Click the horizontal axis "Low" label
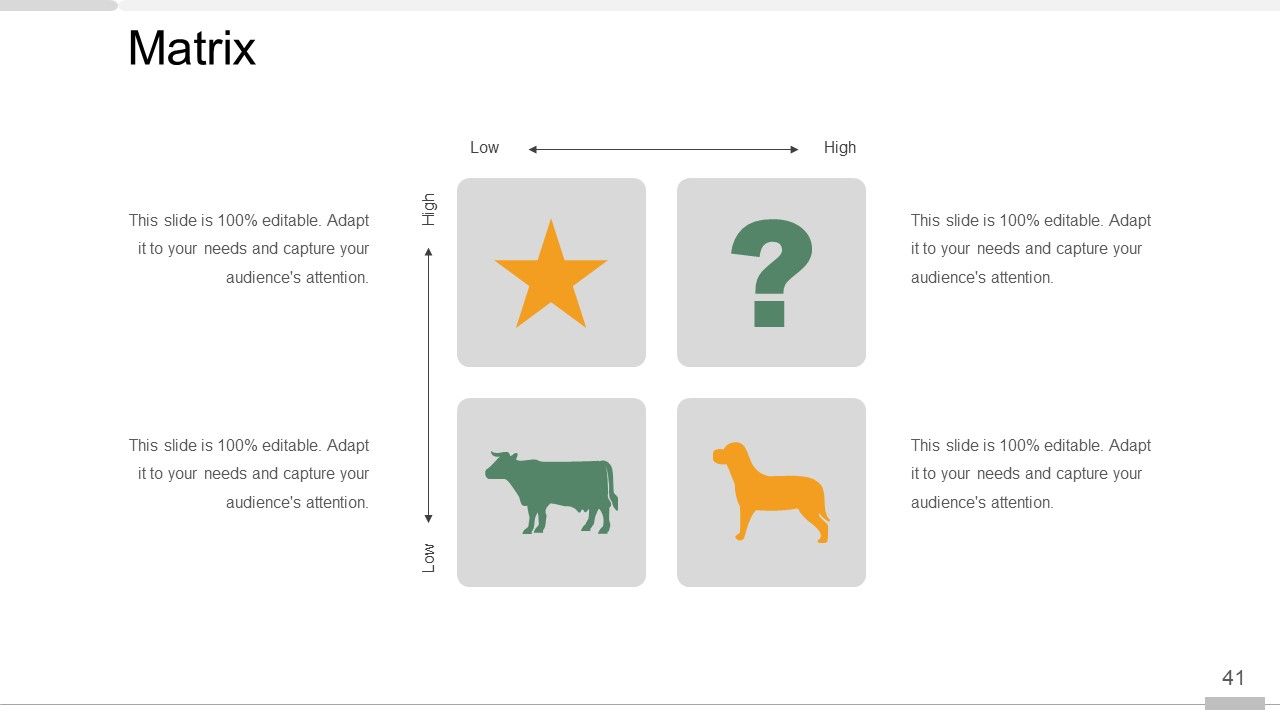The image size is (1280, 720). pyautogui.click(x=484, y=148)
